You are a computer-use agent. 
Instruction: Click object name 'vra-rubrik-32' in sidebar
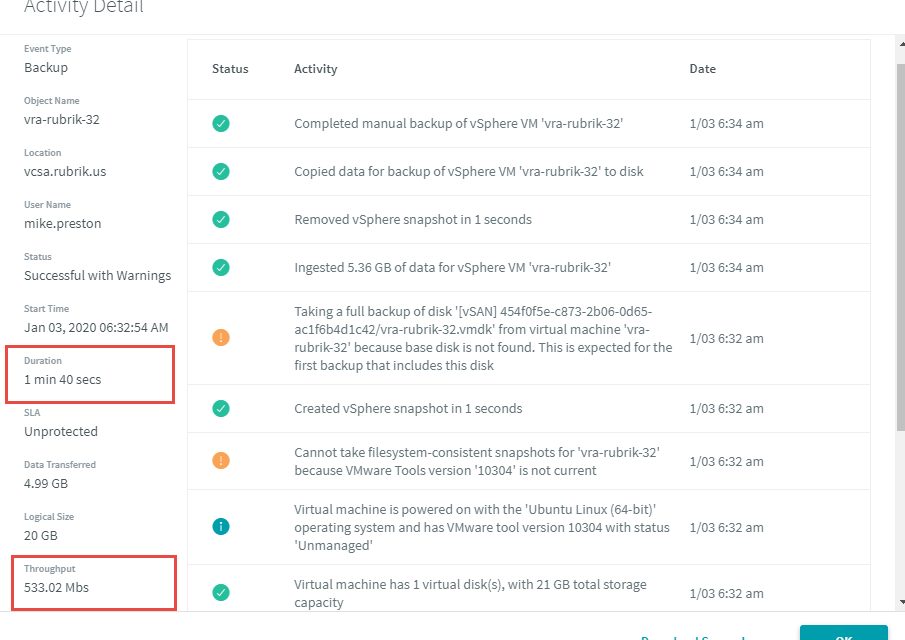click(x=62, y=119)
